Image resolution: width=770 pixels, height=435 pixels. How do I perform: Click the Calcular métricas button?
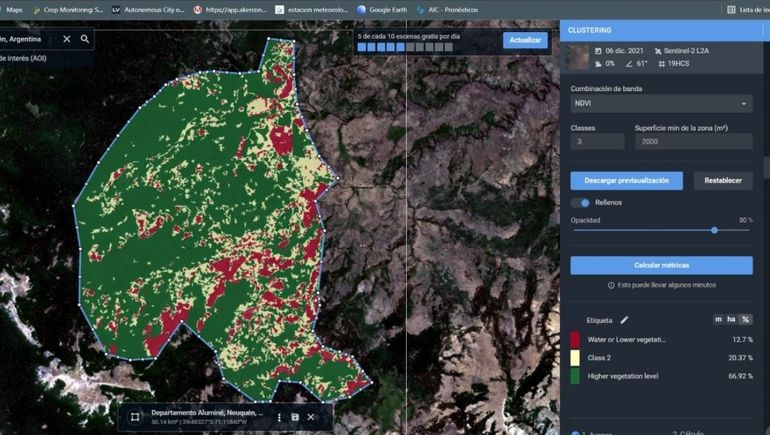click(x=661, y=265)
